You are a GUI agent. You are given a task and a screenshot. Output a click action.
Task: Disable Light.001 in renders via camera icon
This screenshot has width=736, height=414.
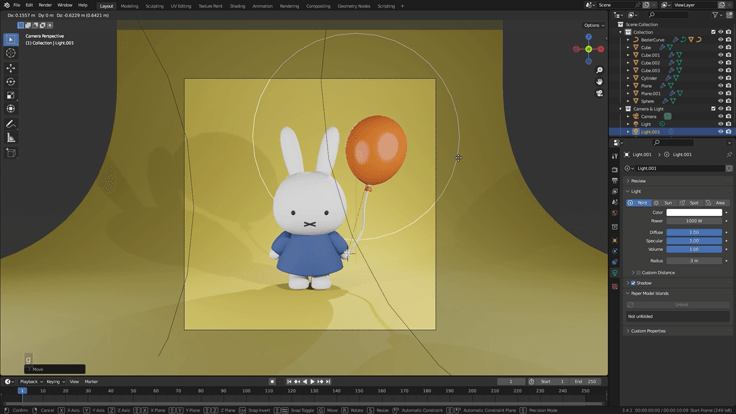pyautogui.click(x=728, y=132)
